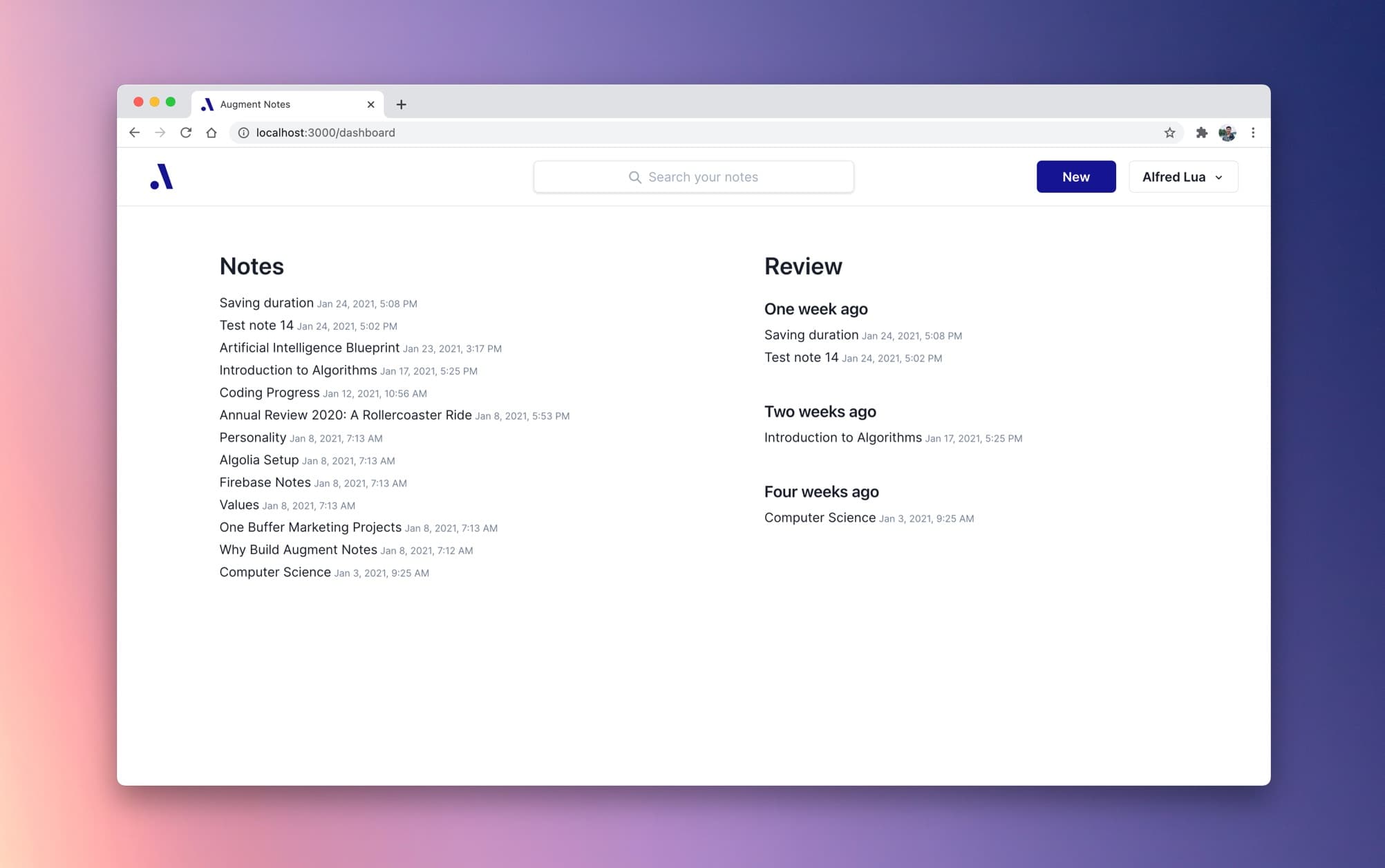1385x868 pixels.
Task: Open the extensions puzzle icon
Action: tap(1202, 133)
